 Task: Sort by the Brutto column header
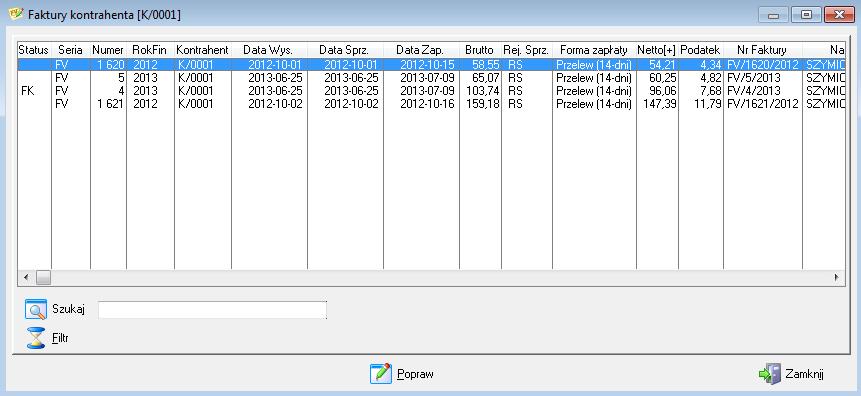(x=480, y=49)
